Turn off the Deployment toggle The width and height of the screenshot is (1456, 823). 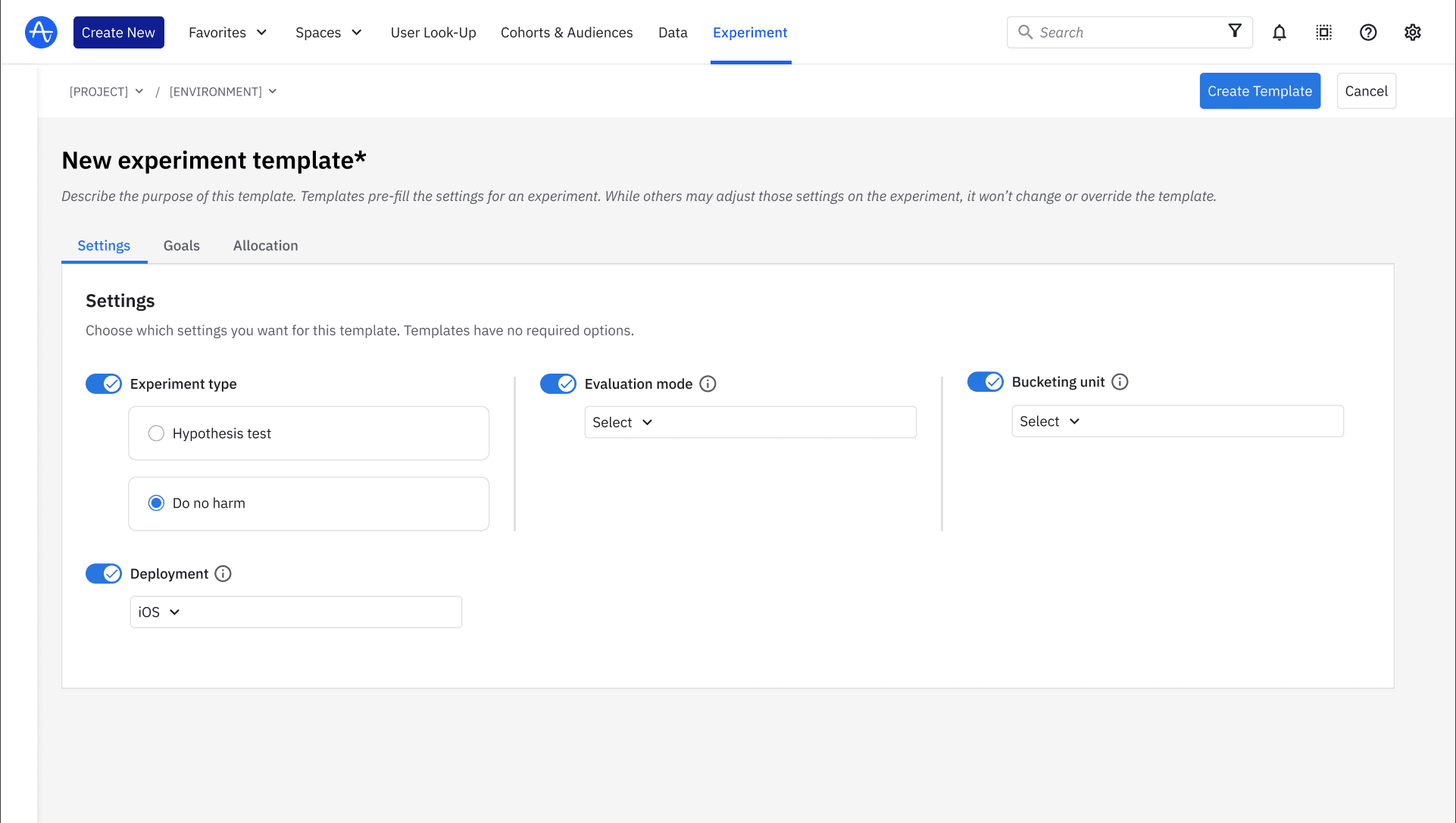104,574
